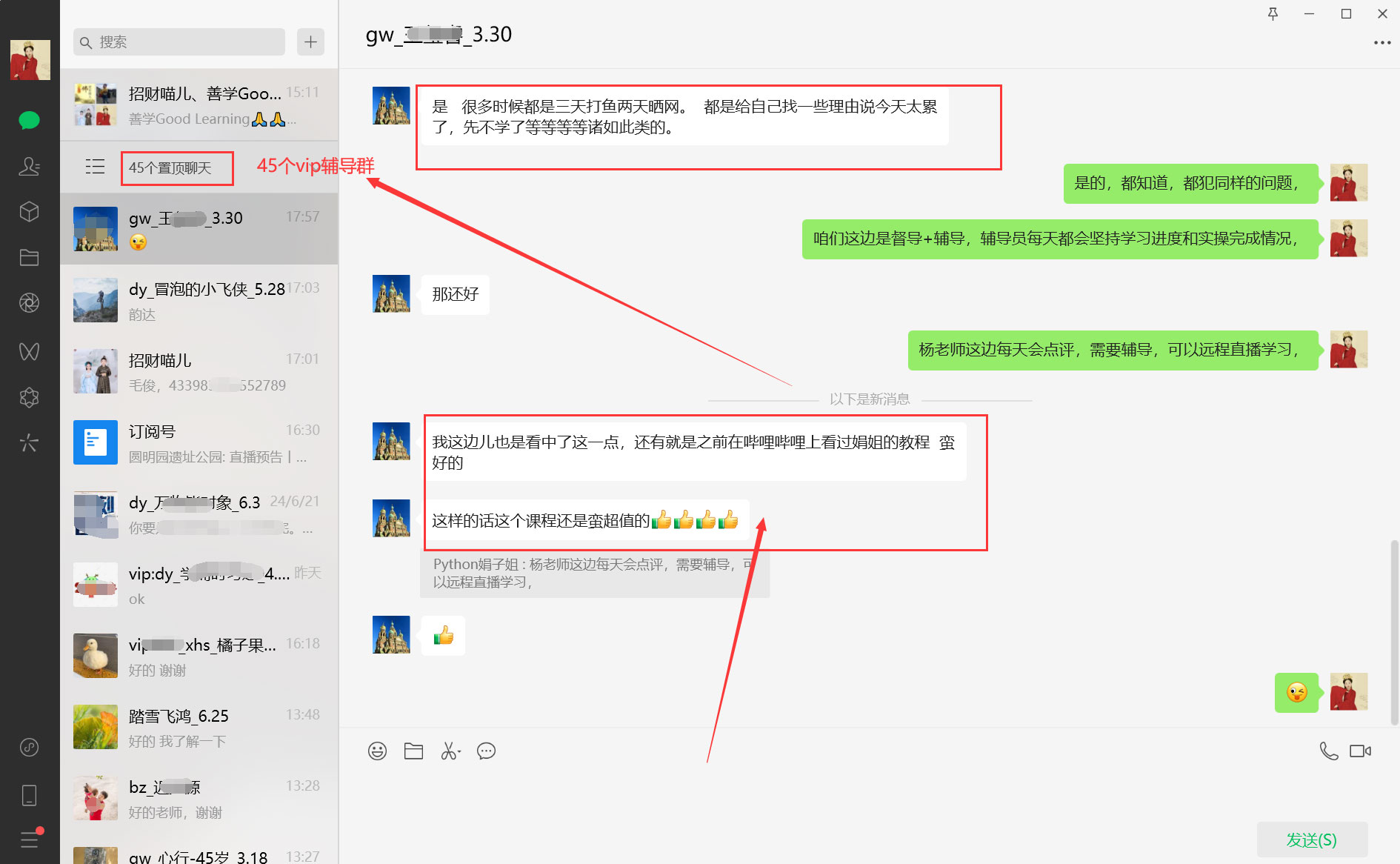The width and height of the screenshot is (1400, 864).
Task: Open the Contacts icon in left sidebar
Action: coord(29,166)
